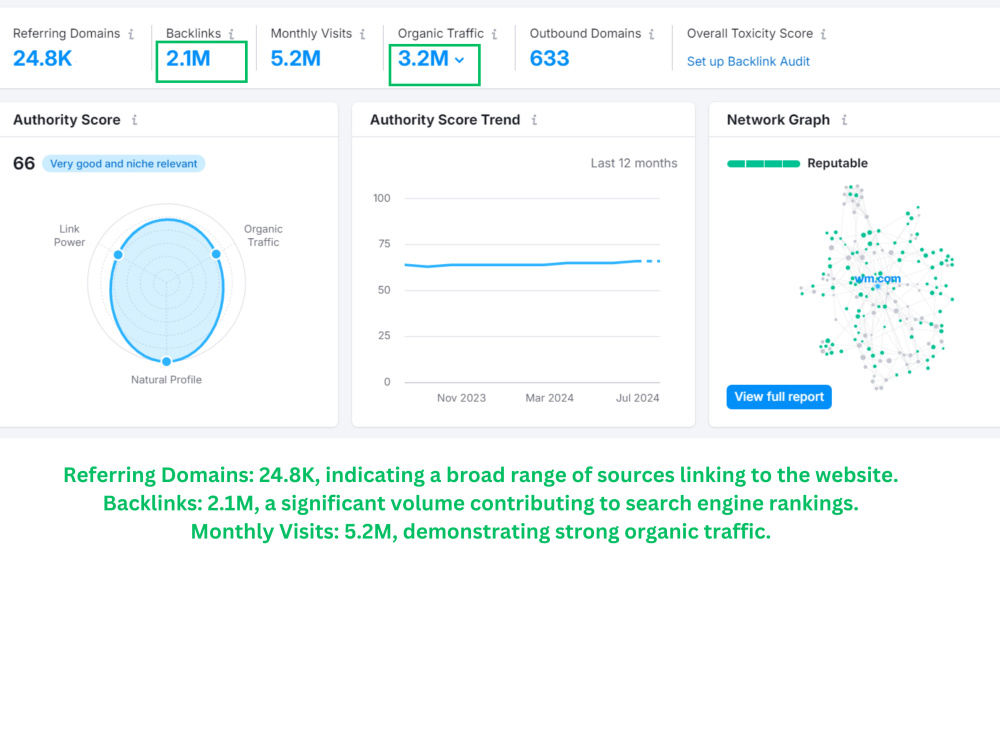Click the Overall Toxicity Score info icon
This screenshot has height=750, width=1000.
pyautogui.click(x=823, y=34)
